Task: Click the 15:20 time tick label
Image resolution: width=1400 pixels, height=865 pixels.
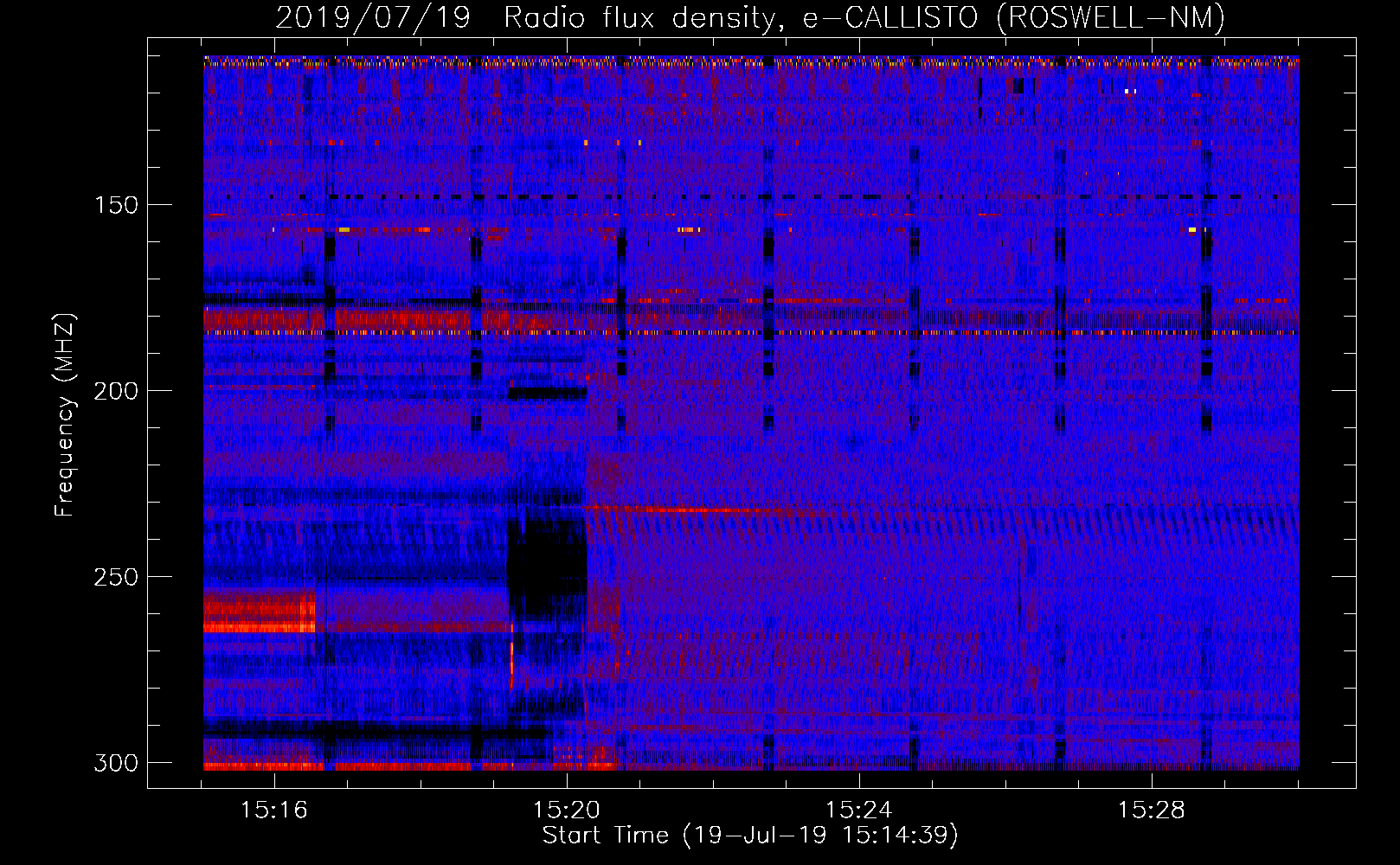Action: [x=567, y=811]
